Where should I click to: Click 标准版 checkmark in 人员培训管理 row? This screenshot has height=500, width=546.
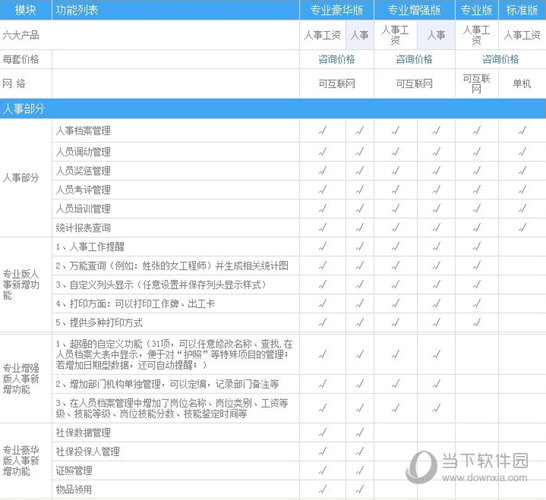point(522,208)
